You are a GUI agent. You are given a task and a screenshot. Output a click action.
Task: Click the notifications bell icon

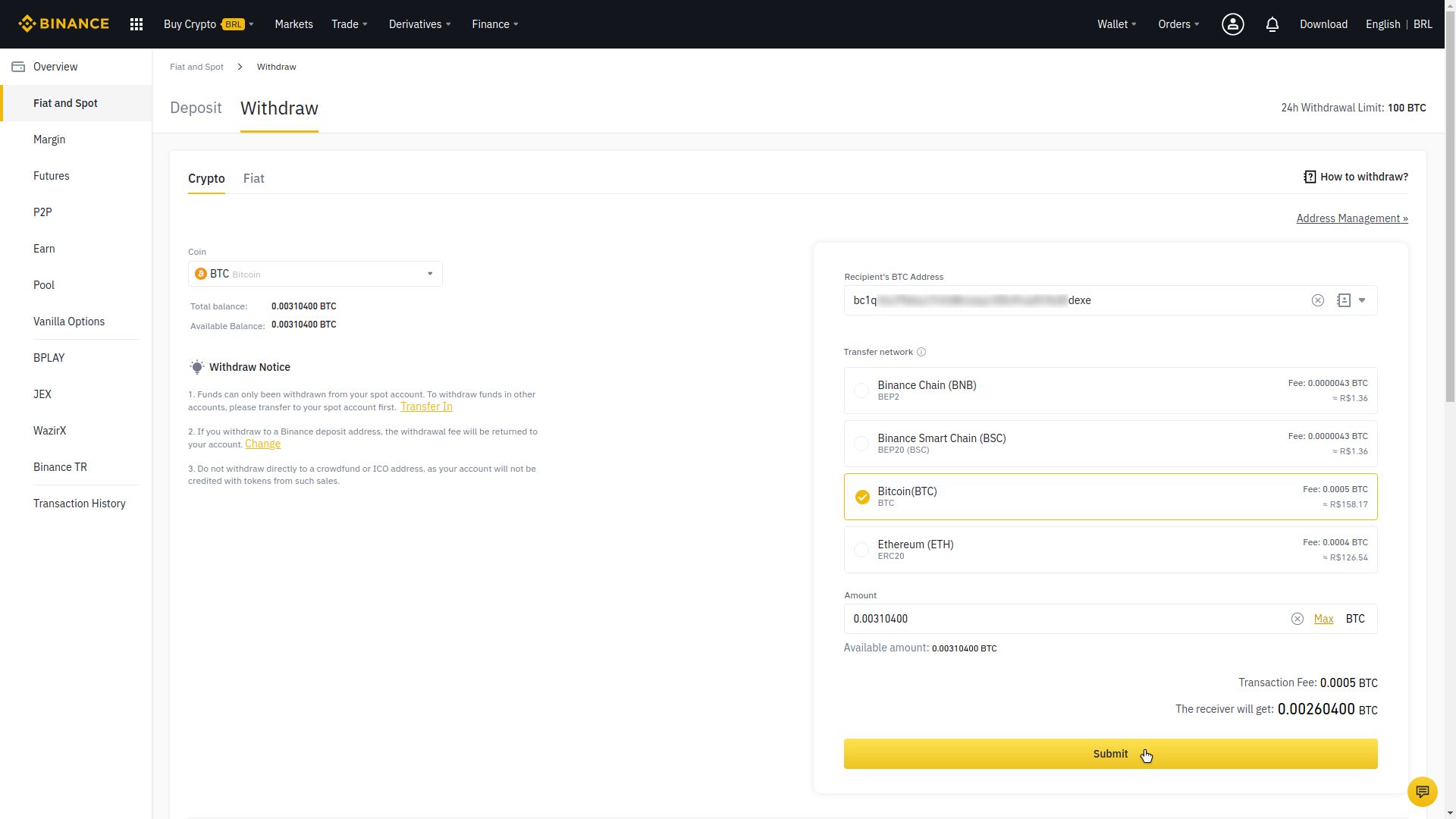(x=1272, y=24)
